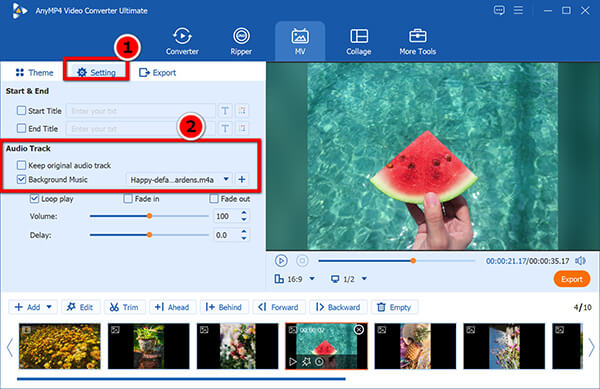Open Start Title color/style icon
Image resolution: width=600 pixels, height=389 pixels.
pos(242,111)
